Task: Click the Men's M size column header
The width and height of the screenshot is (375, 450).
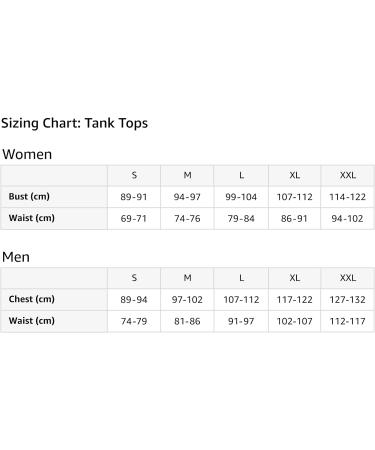Action: (188, 278)
